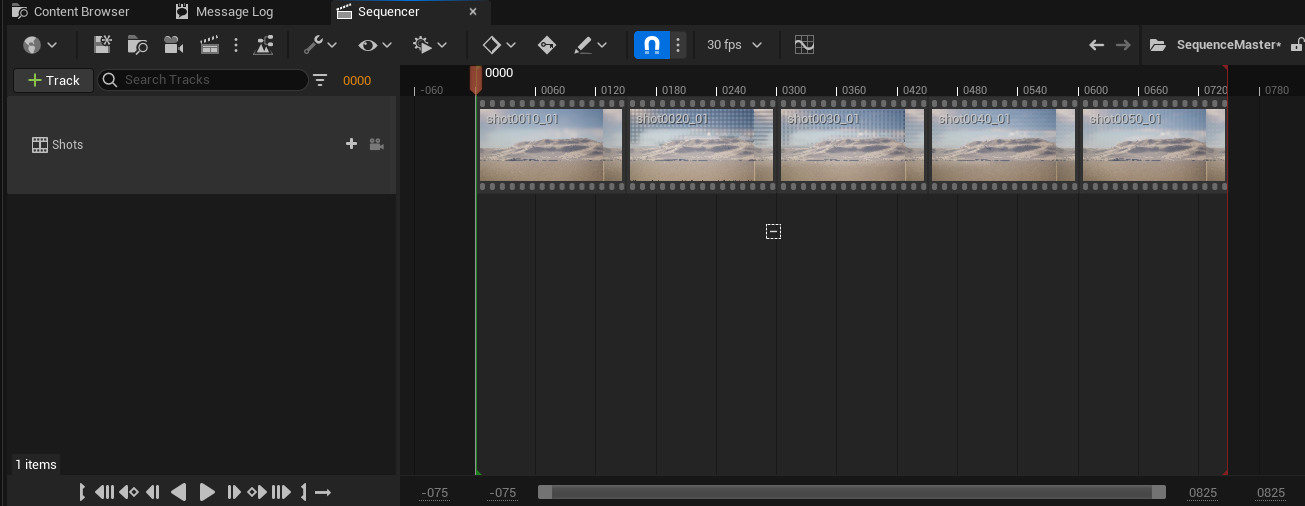Jump to the next keyframe
Screen dimensions: 1305x506
[258, 492]
